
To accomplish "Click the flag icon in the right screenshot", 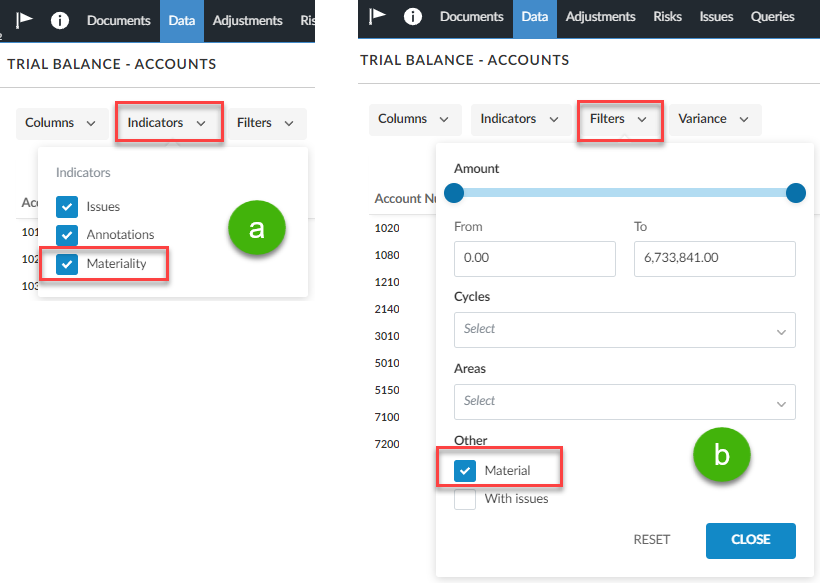I will [x=377, y=17].
